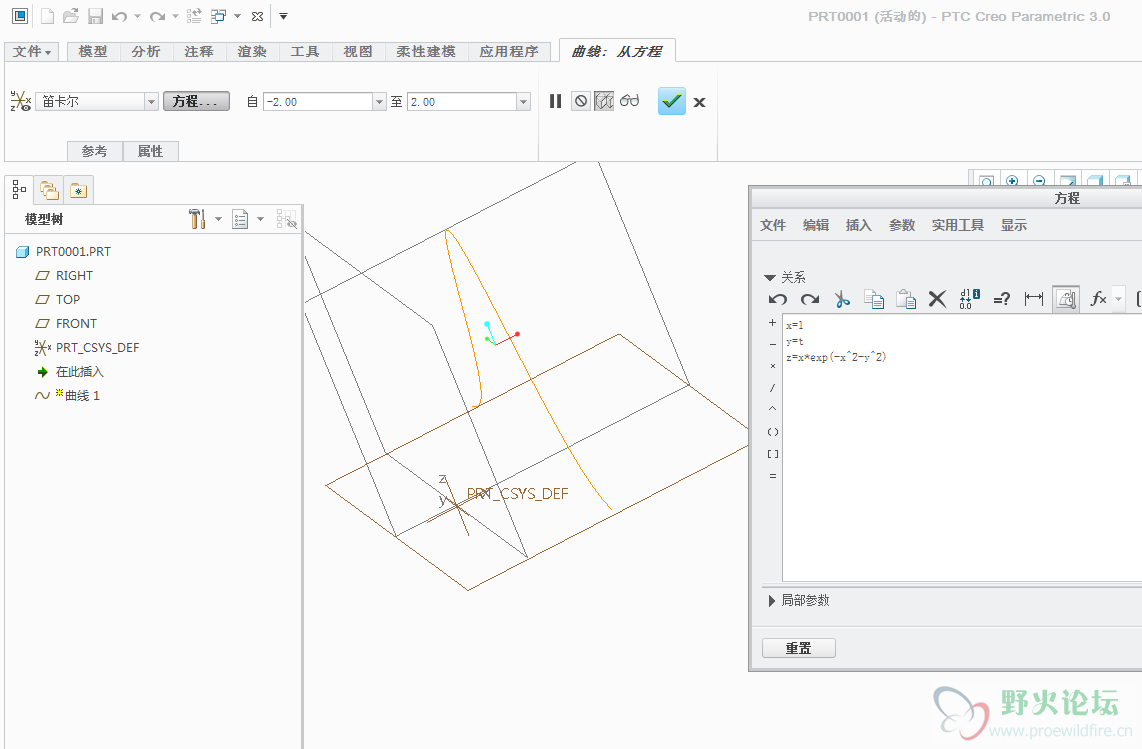1142x749 pixels.
Task: Click the start value field showing -2.00
Action: click(x=318, y=101)
